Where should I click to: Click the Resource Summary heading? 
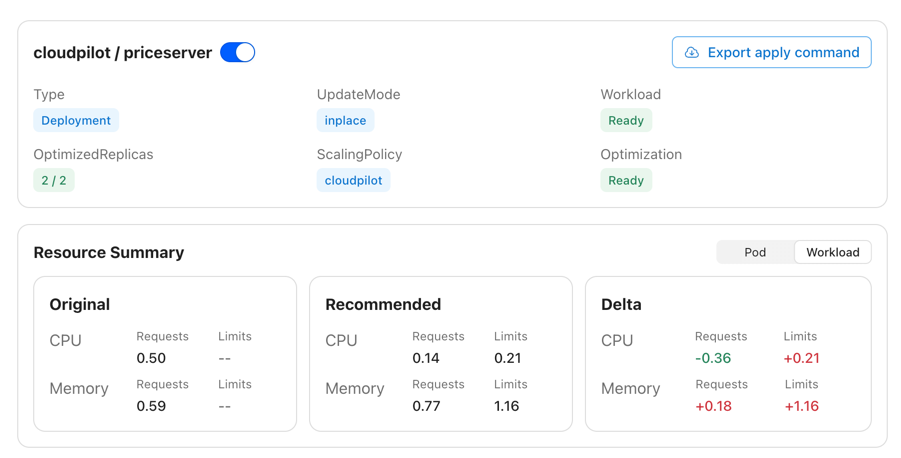[x=109, y=252]
